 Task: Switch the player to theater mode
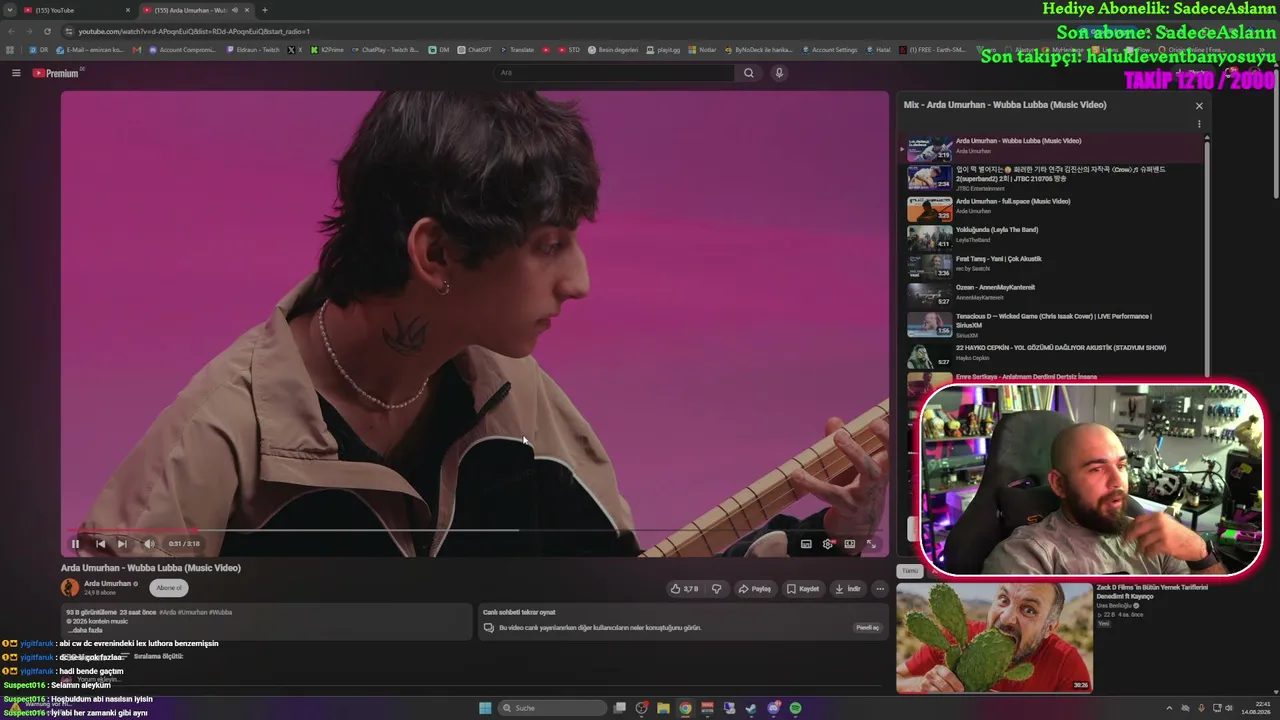coord(850,544)
